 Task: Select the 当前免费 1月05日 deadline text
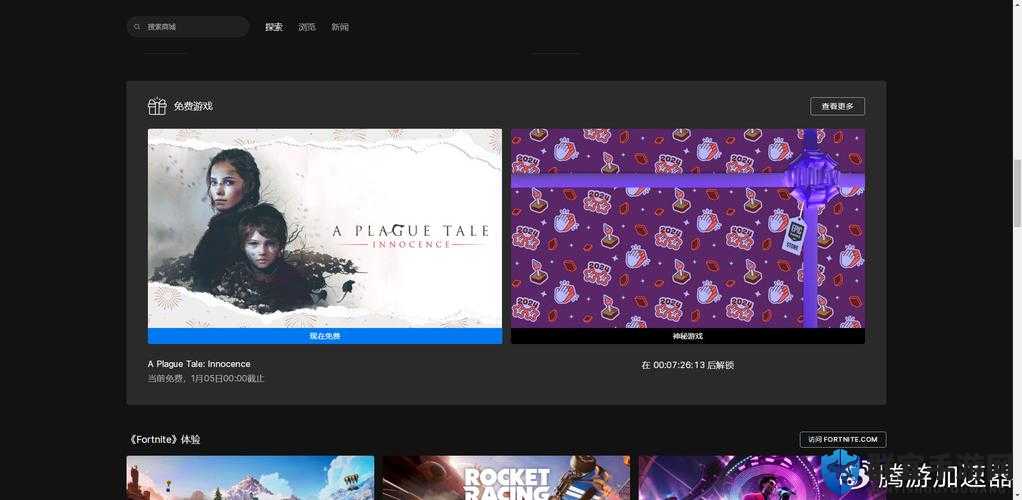coord(206,379)
